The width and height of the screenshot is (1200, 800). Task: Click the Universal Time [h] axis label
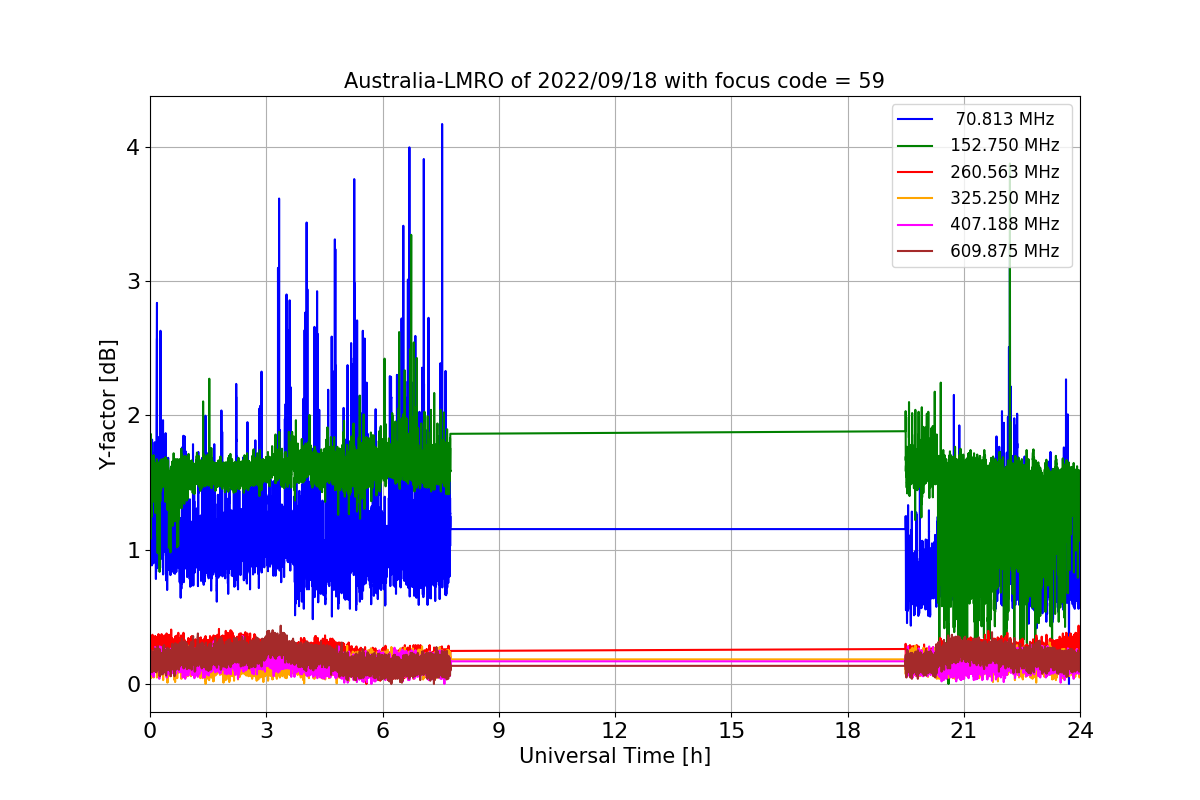tap(614, 757)
